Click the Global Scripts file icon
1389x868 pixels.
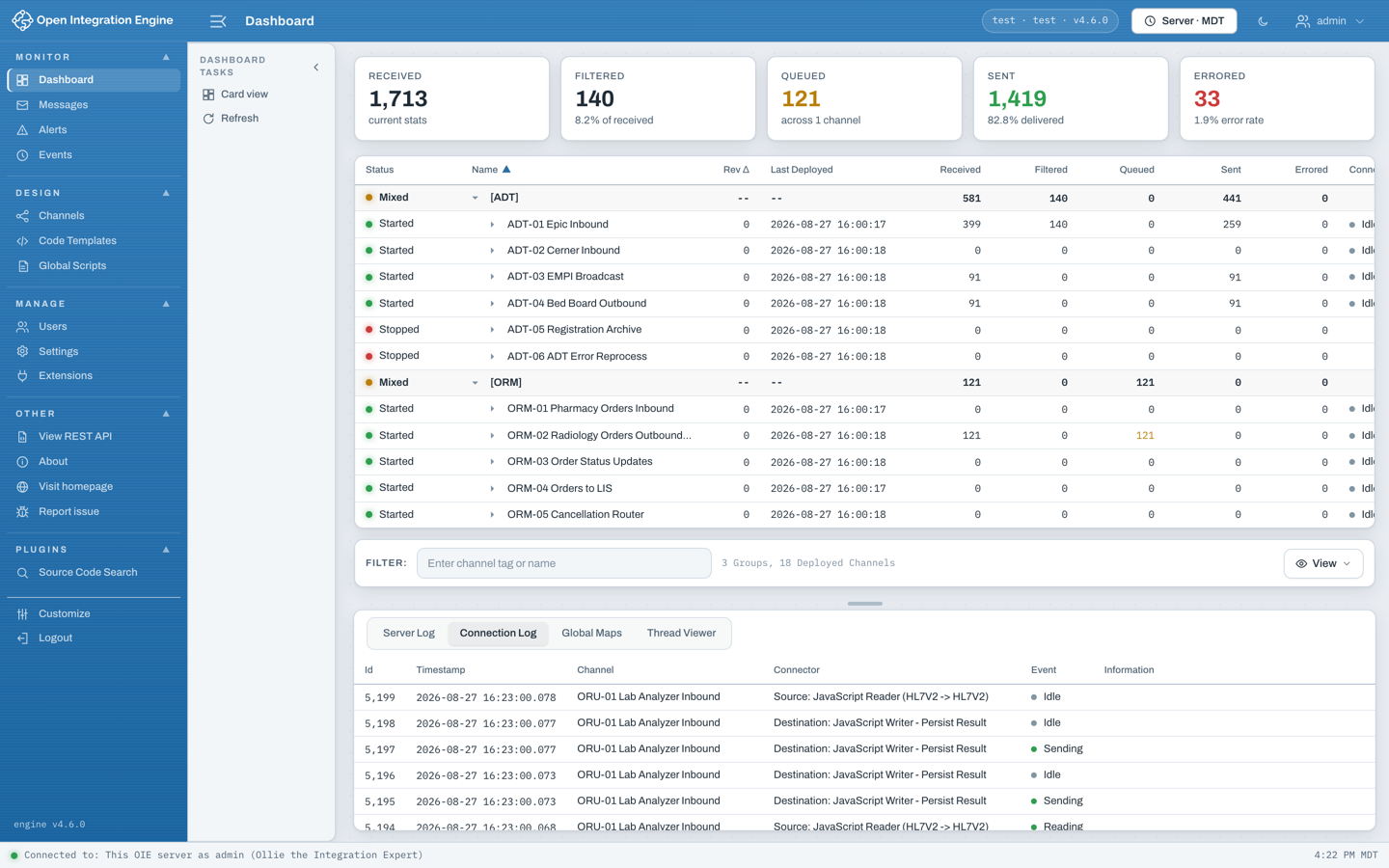coord(22,266)
